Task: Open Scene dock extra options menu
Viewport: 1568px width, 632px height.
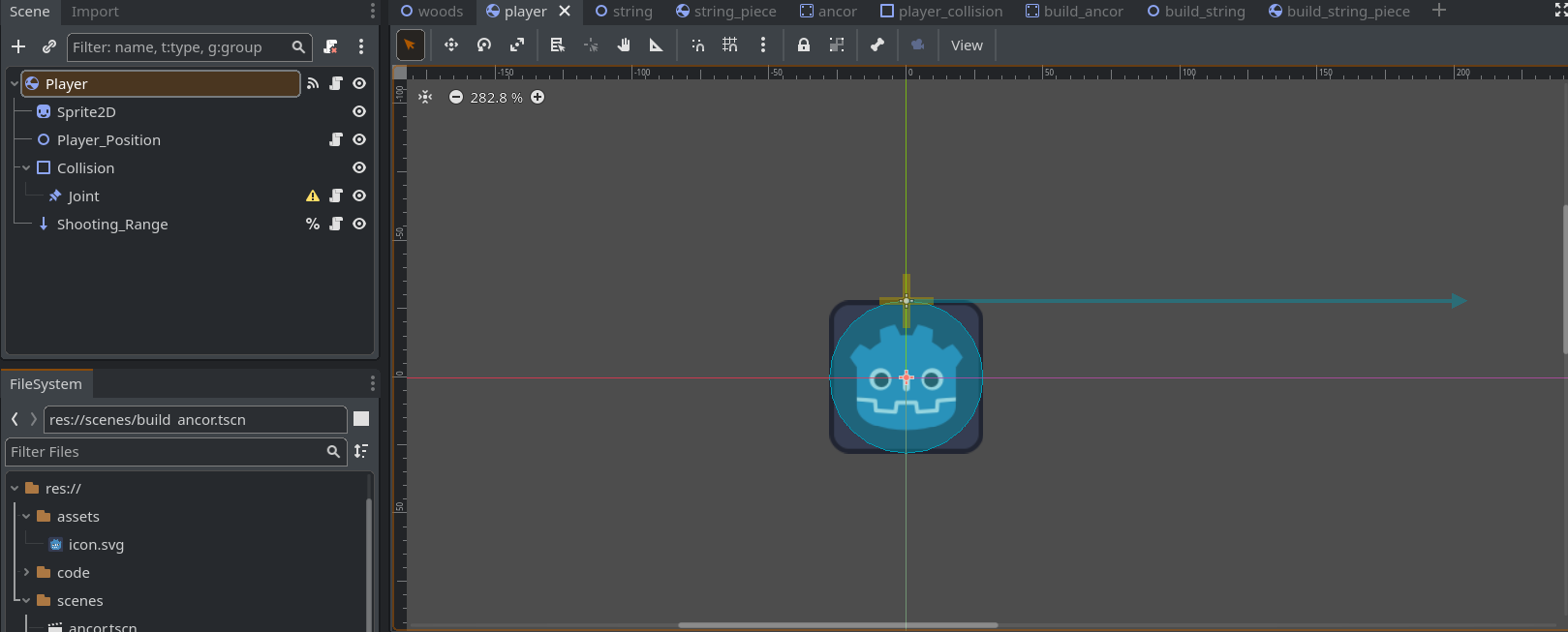Action: coord(361,46)
